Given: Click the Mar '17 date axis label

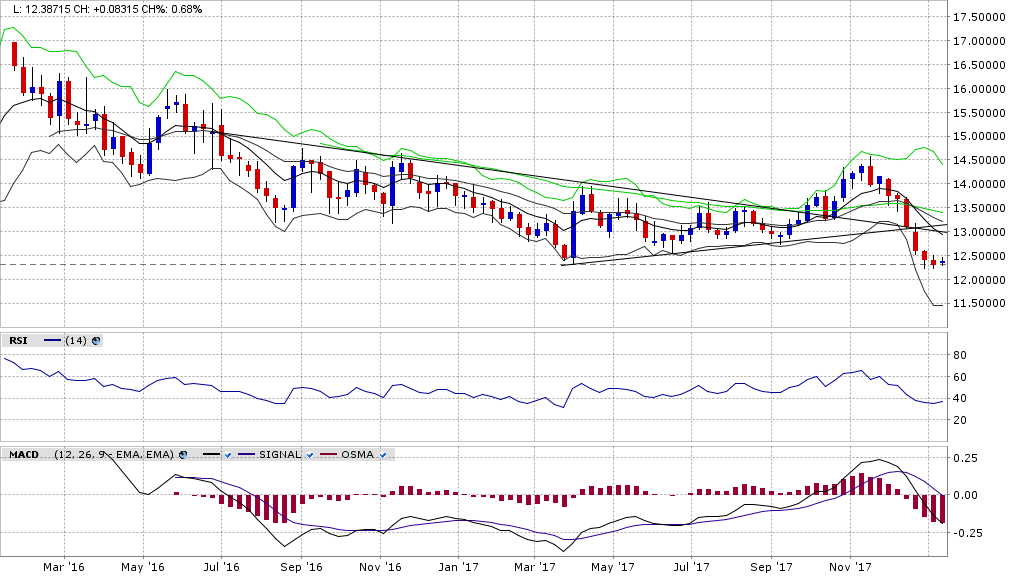Looking at the screenshot, I should [x=535, y=567].
